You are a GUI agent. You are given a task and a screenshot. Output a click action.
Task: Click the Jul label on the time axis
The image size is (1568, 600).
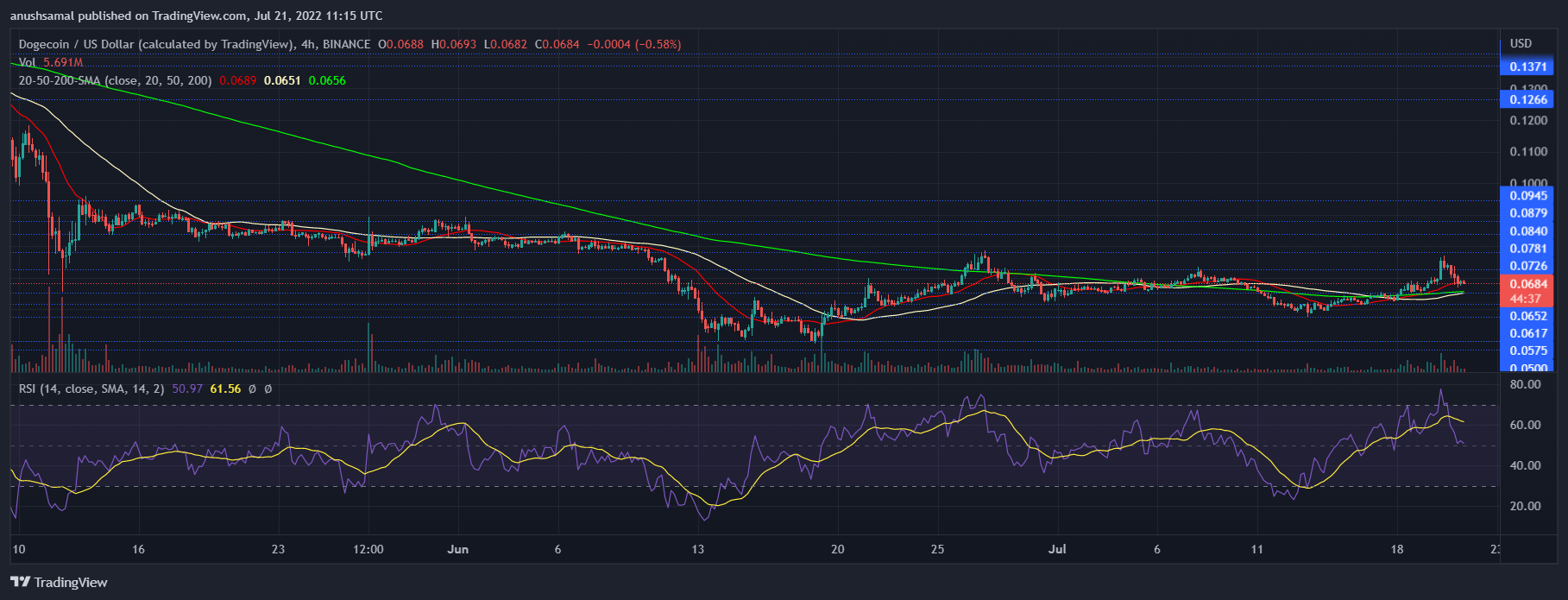coord(1057,549)
